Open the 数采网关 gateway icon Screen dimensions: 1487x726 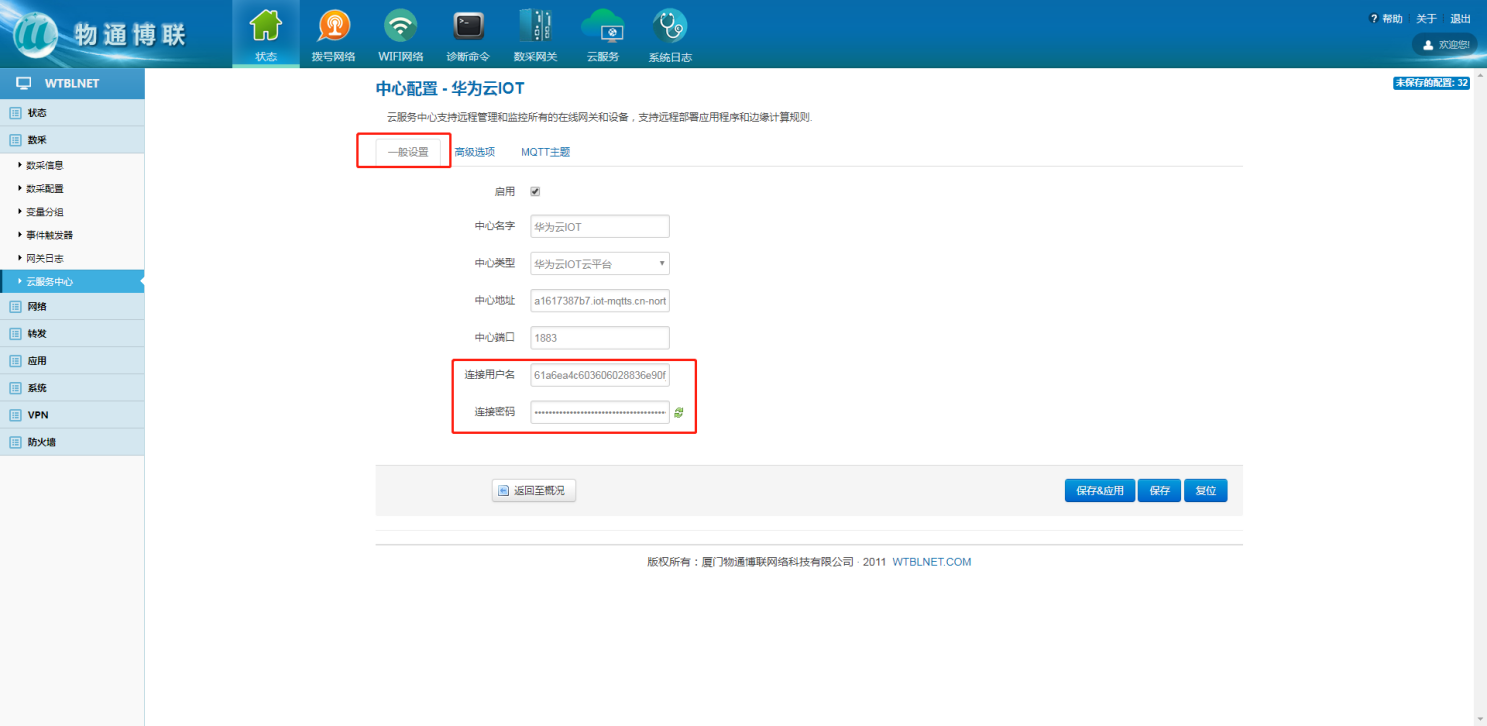[x=535, y=26]
